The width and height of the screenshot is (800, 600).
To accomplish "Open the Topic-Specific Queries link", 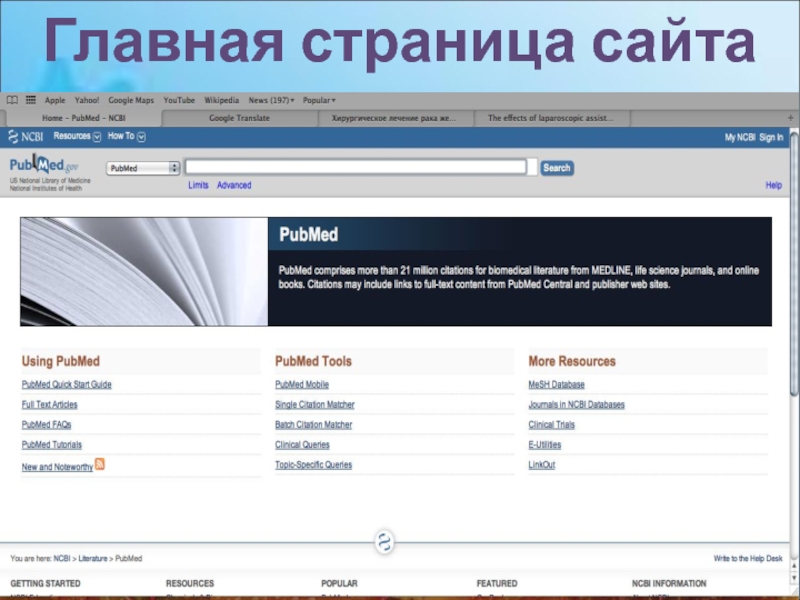I will click(x=313, y=465).
